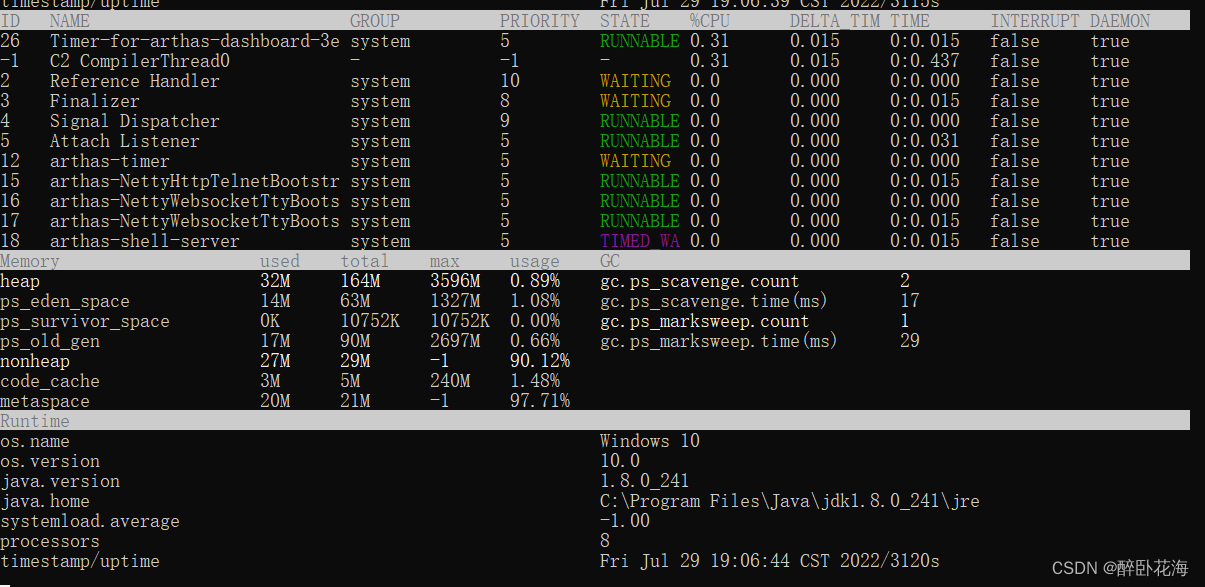Click the code_cache label

point(50,381)
